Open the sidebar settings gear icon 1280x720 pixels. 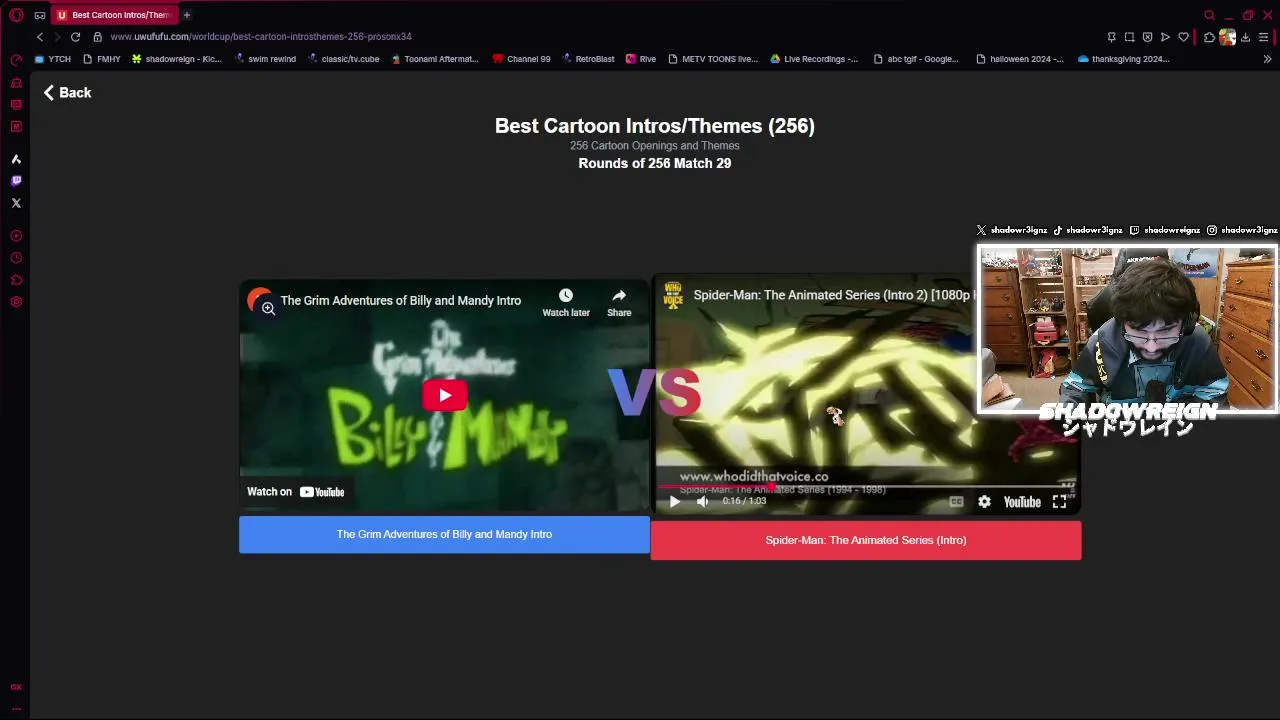(16, 302)
